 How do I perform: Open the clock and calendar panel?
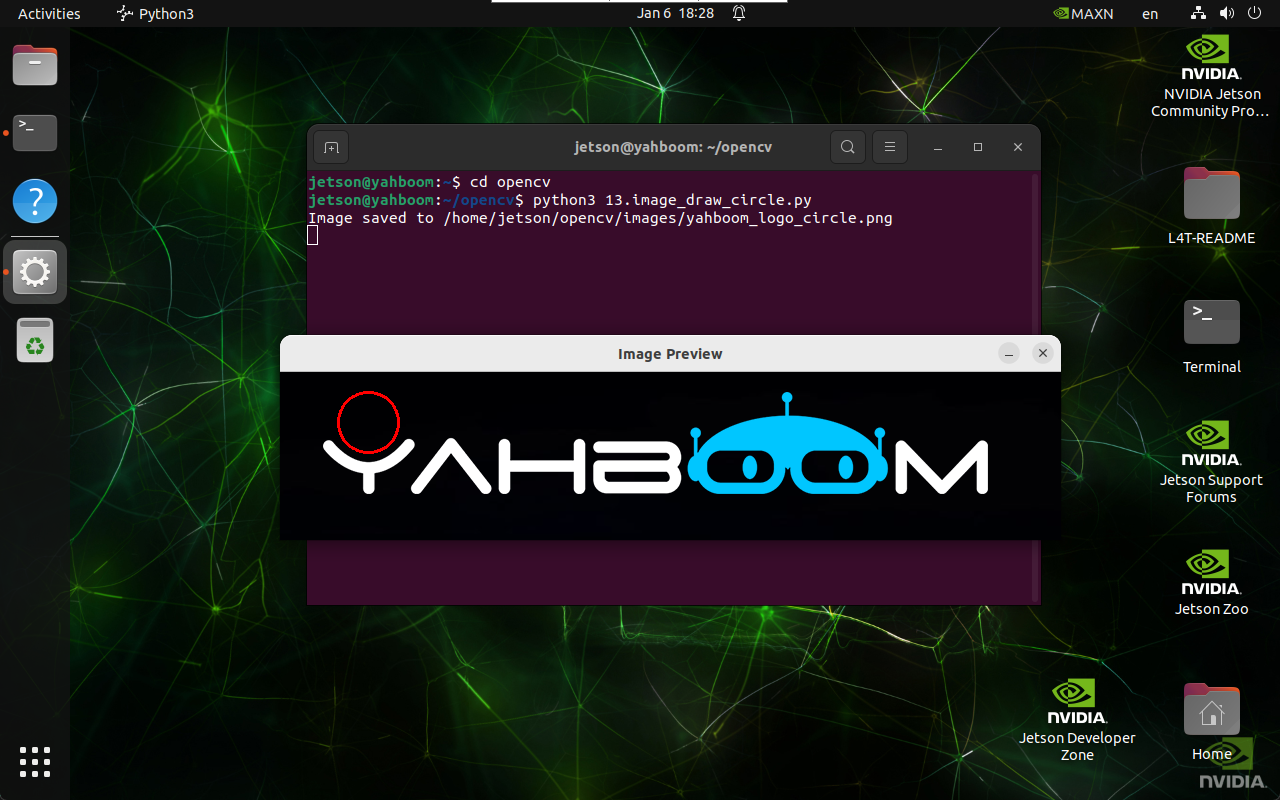point(676,13)
